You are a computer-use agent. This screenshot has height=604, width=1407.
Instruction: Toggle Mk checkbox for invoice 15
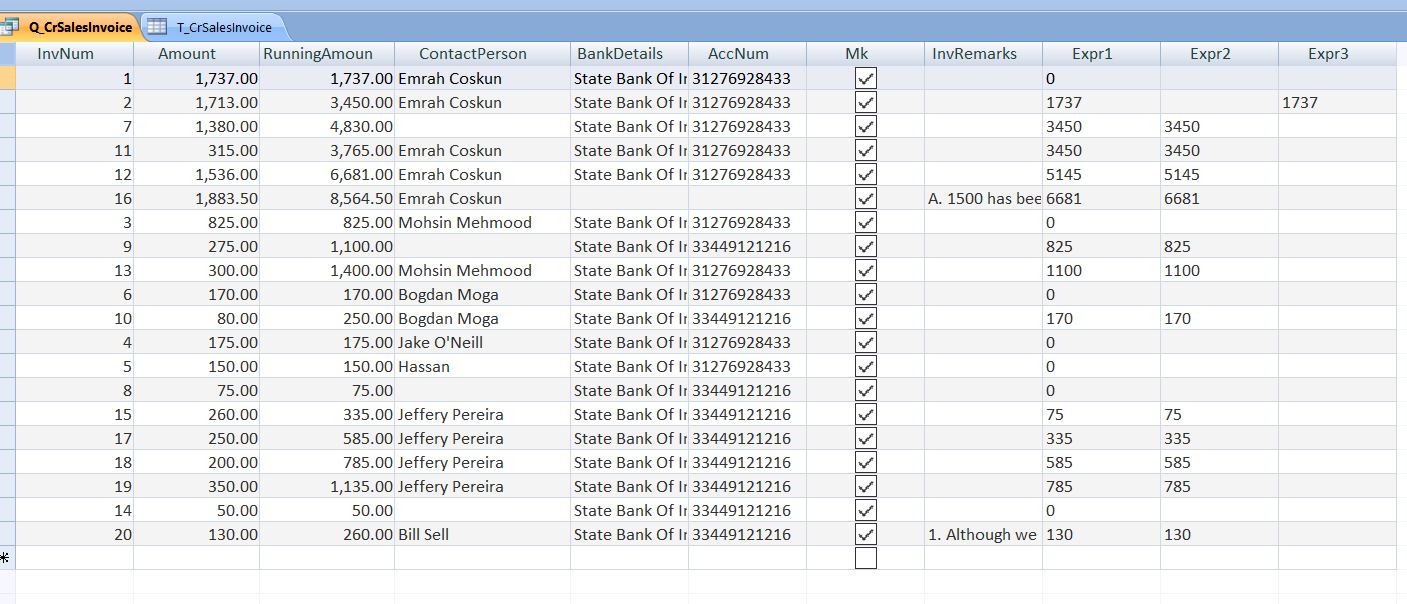(866, 414)
